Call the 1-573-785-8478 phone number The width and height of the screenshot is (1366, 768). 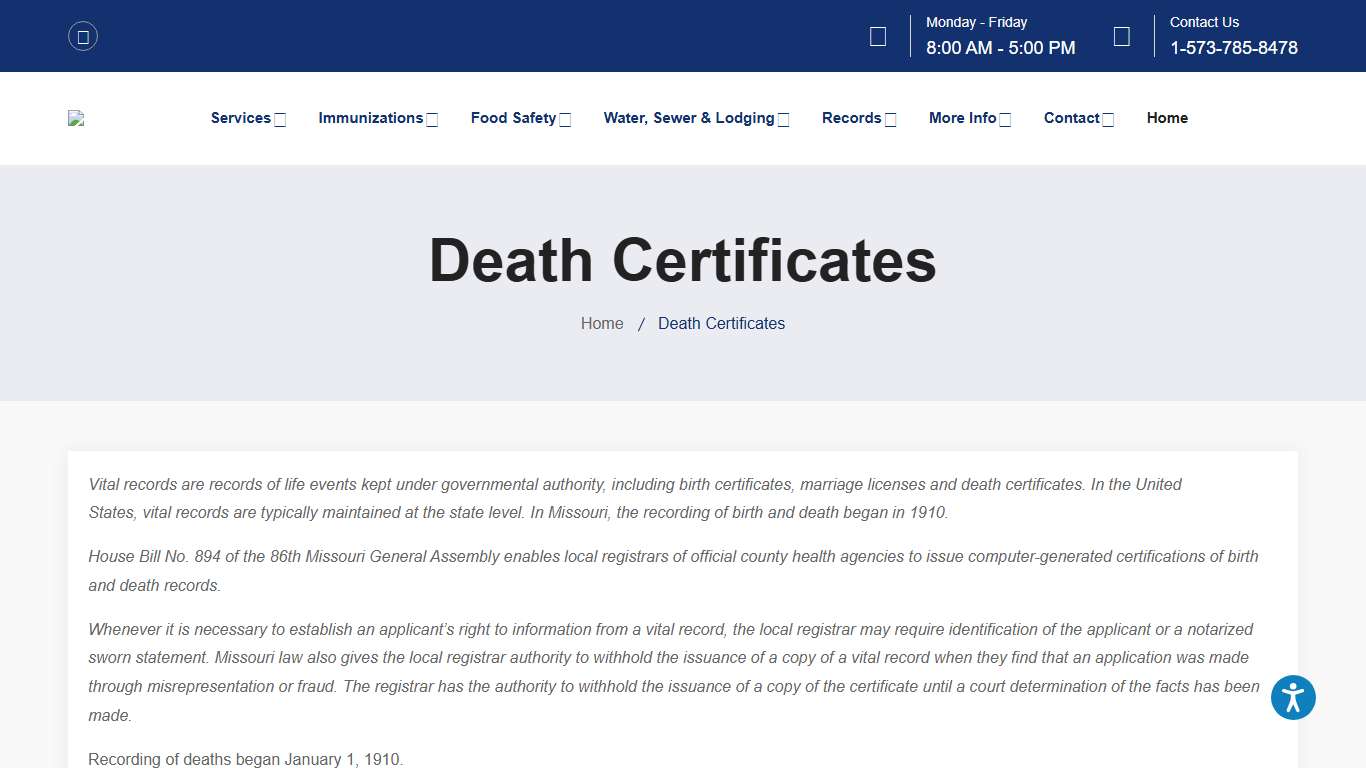tap(1233, 47)
